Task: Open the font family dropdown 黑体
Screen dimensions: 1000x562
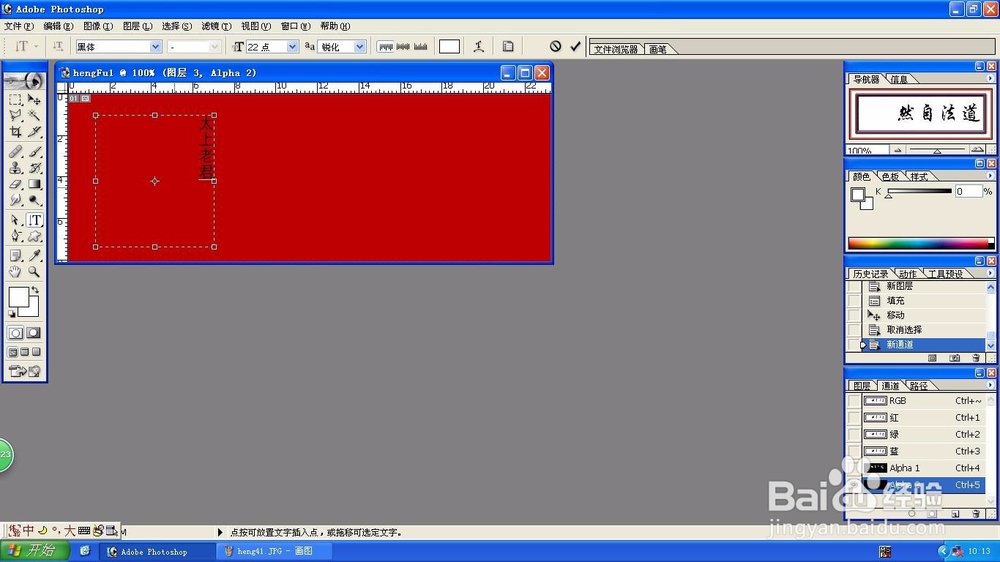Action: (155, 47)
